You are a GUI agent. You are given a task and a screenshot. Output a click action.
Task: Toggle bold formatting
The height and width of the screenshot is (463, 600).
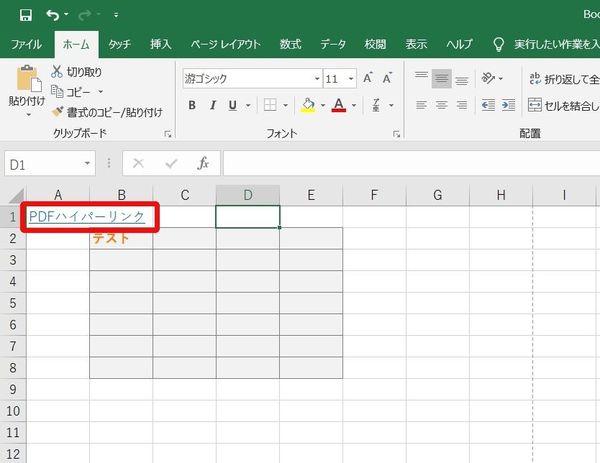point(192,105)
